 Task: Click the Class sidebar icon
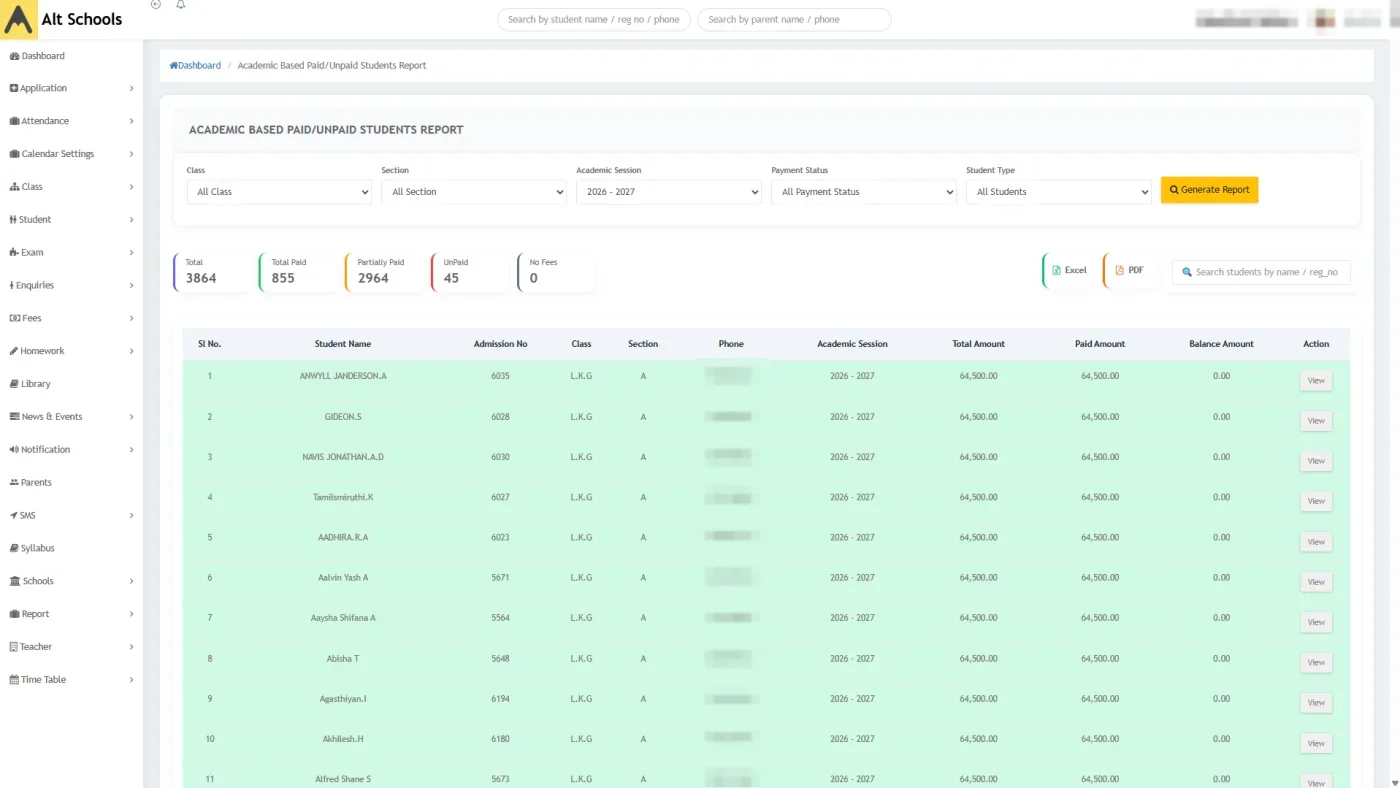(x=14, y=187)
